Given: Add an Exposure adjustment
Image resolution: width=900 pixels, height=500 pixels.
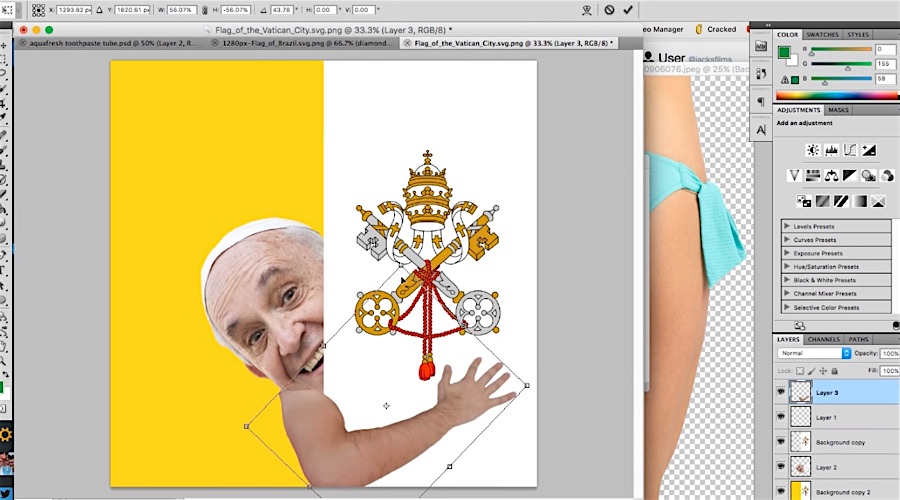Looking at the screenshot, I should click(x=869, y=150).
